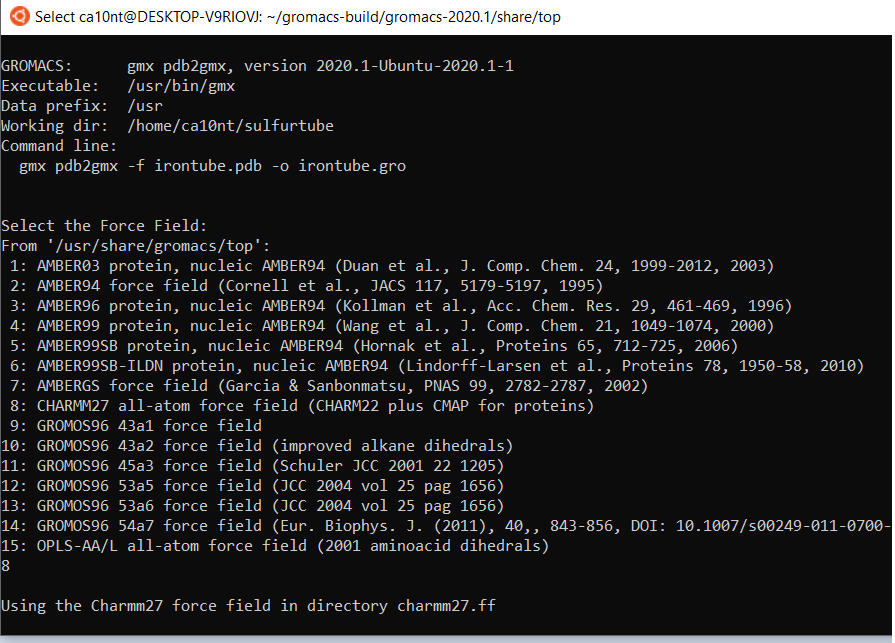The width and height of the screenshot is (895, 643).
Task: Click option 1: AMBER03 protein force field
Action: [x=392, y=266]
